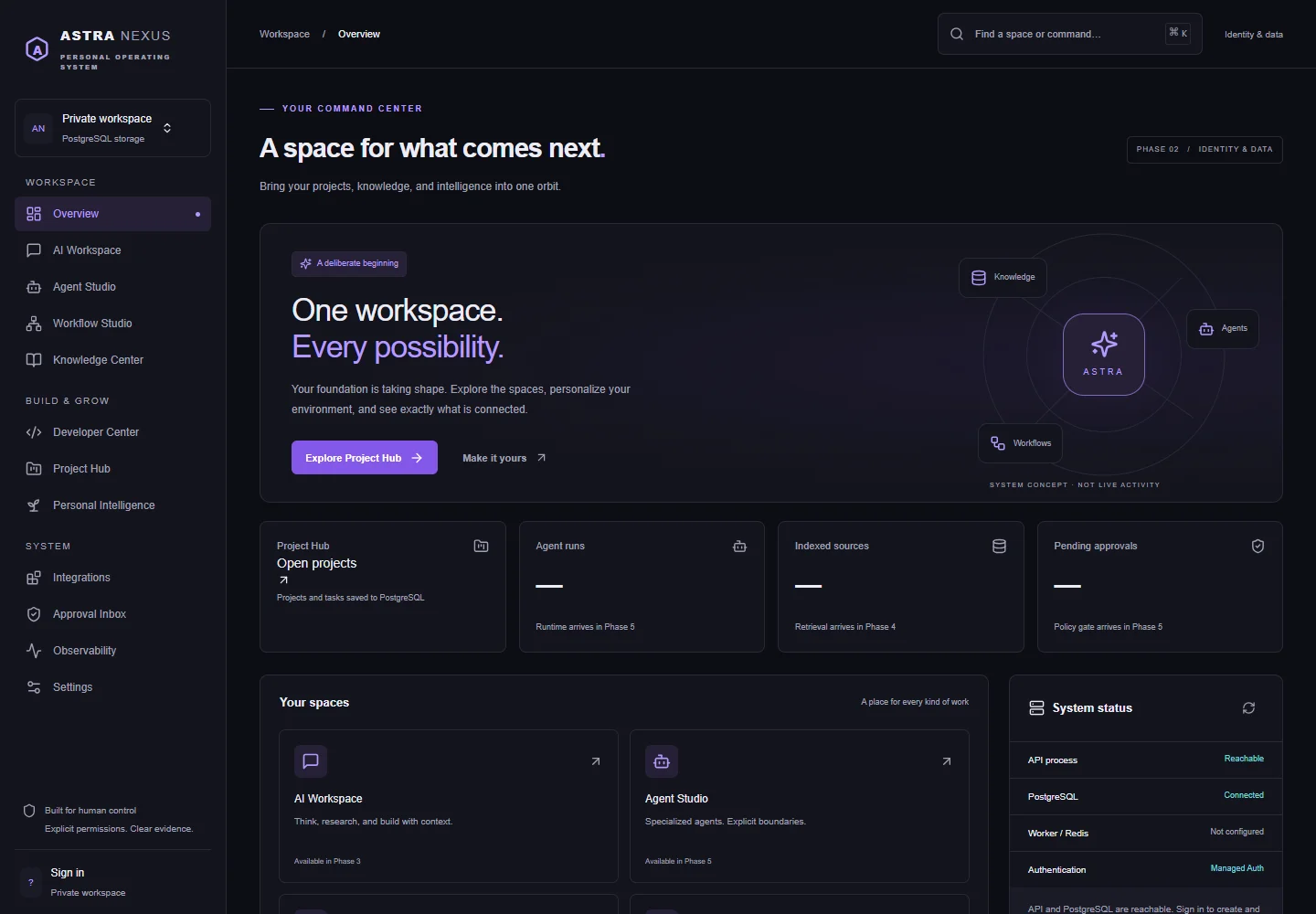
Task: Click the AI Workspace card chat icon
Action: [x=311, y=761]
